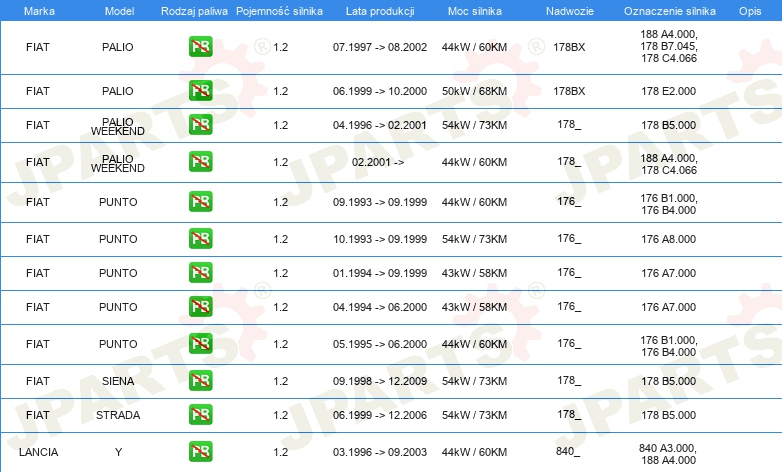Screen dimensions: 782x472
Task: Select the Y model cell
Action: tap(118, 452)
